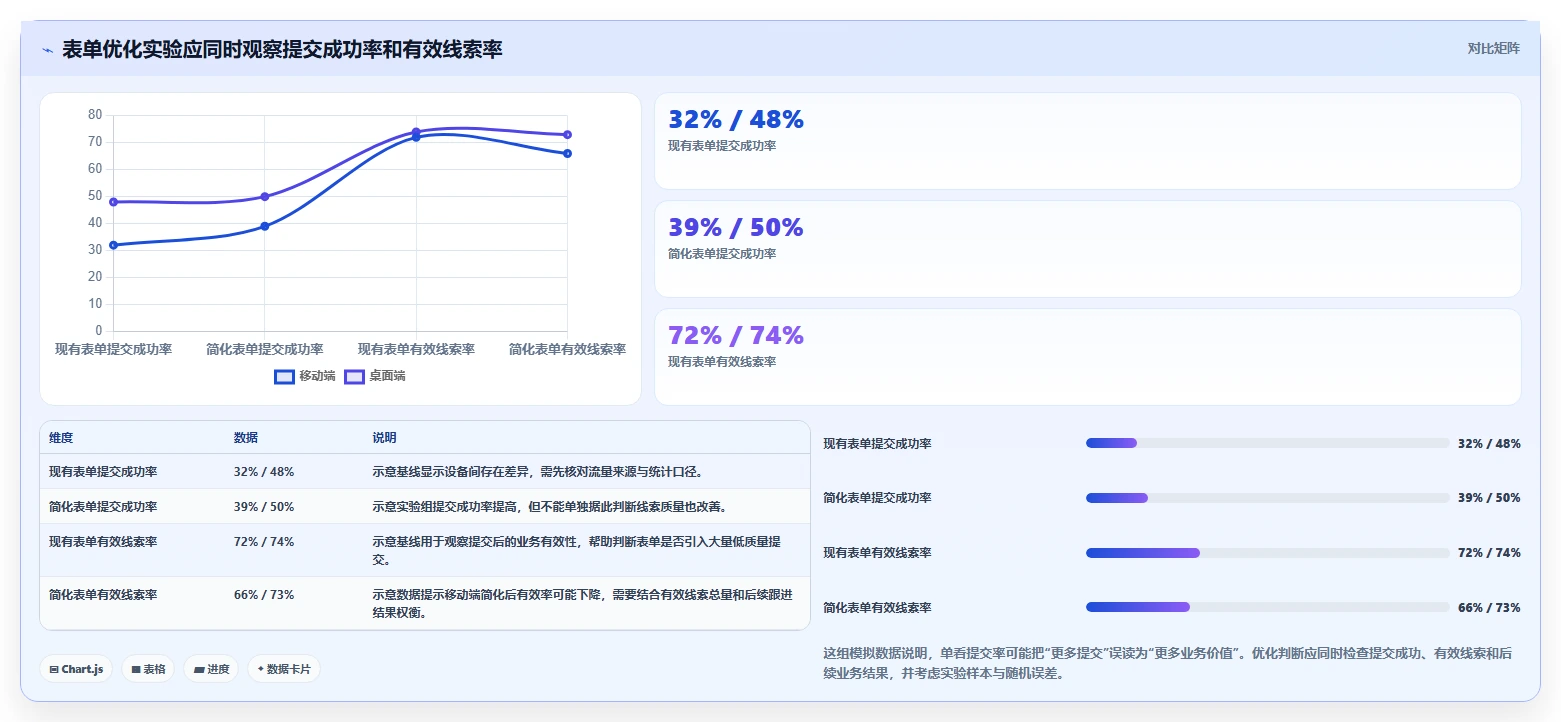Click the mobile data point at 现有表单提交成功率
This screenshot has width=1561, height=722.
point(113,245)
